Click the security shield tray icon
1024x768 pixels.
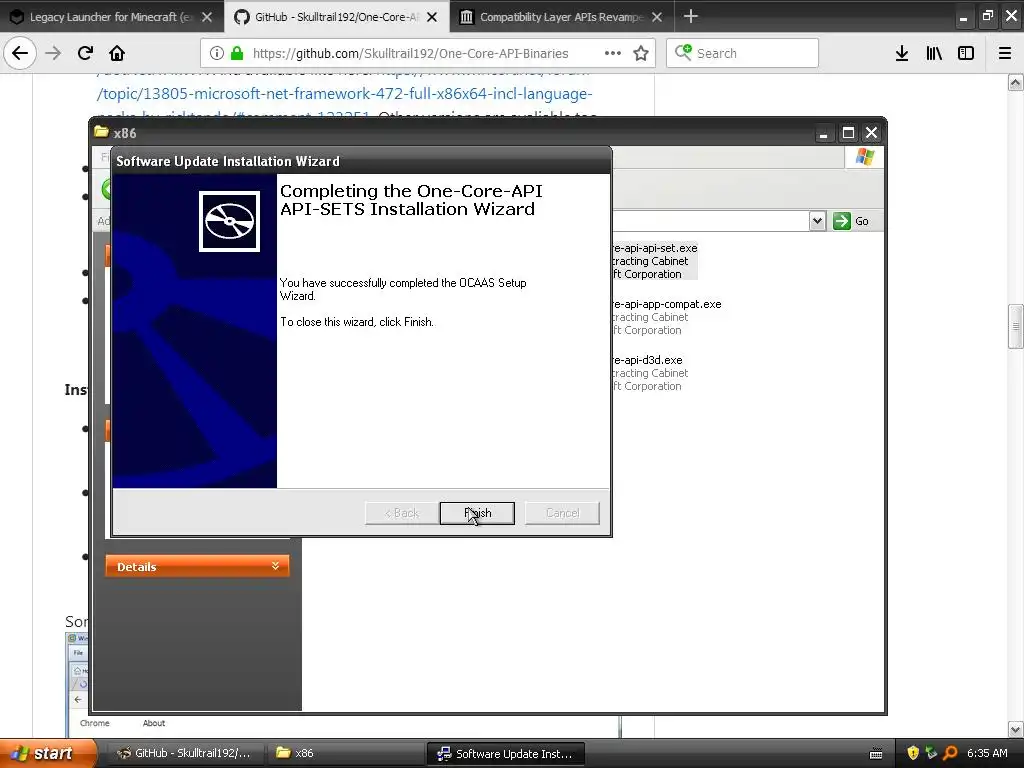pyautogui.click(x=913, y=753)
